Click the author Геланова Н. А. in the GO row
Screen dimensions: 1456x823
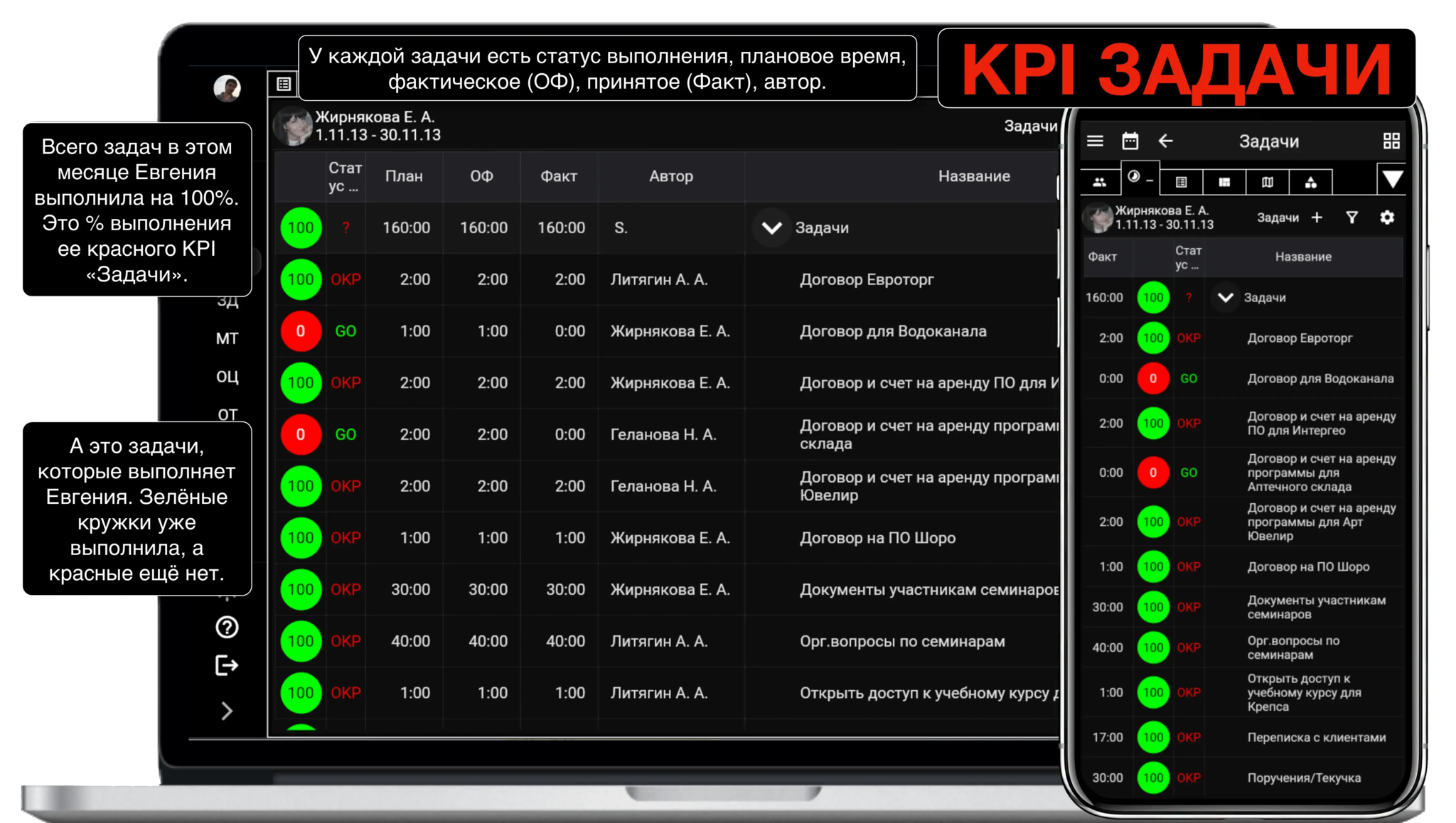click(663, 434)
